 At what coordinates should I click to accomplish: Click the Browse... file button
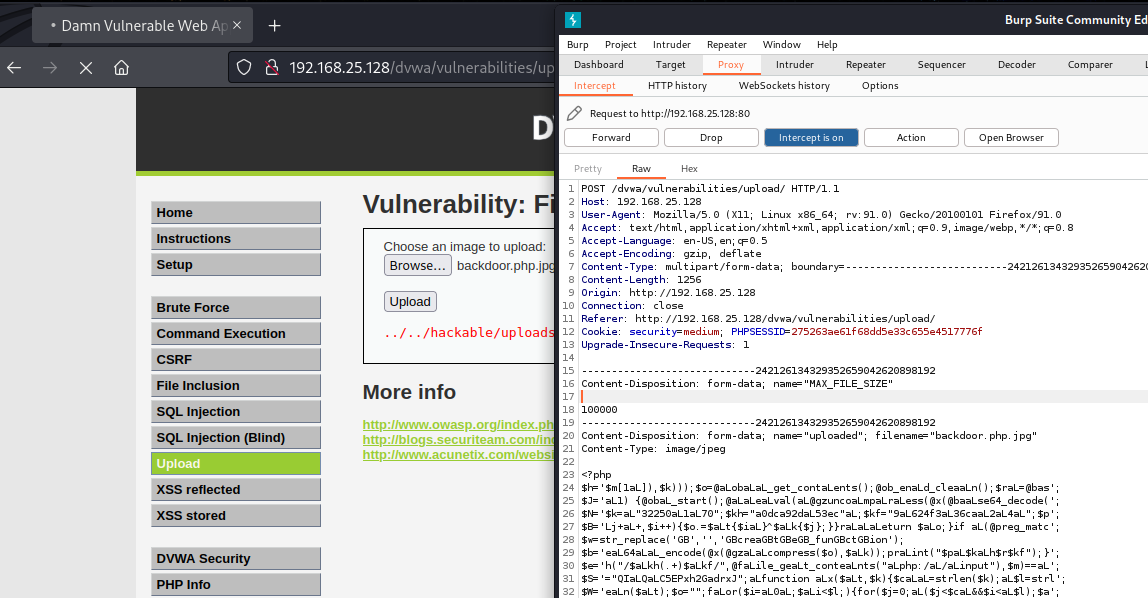click(x=417, y=266)
